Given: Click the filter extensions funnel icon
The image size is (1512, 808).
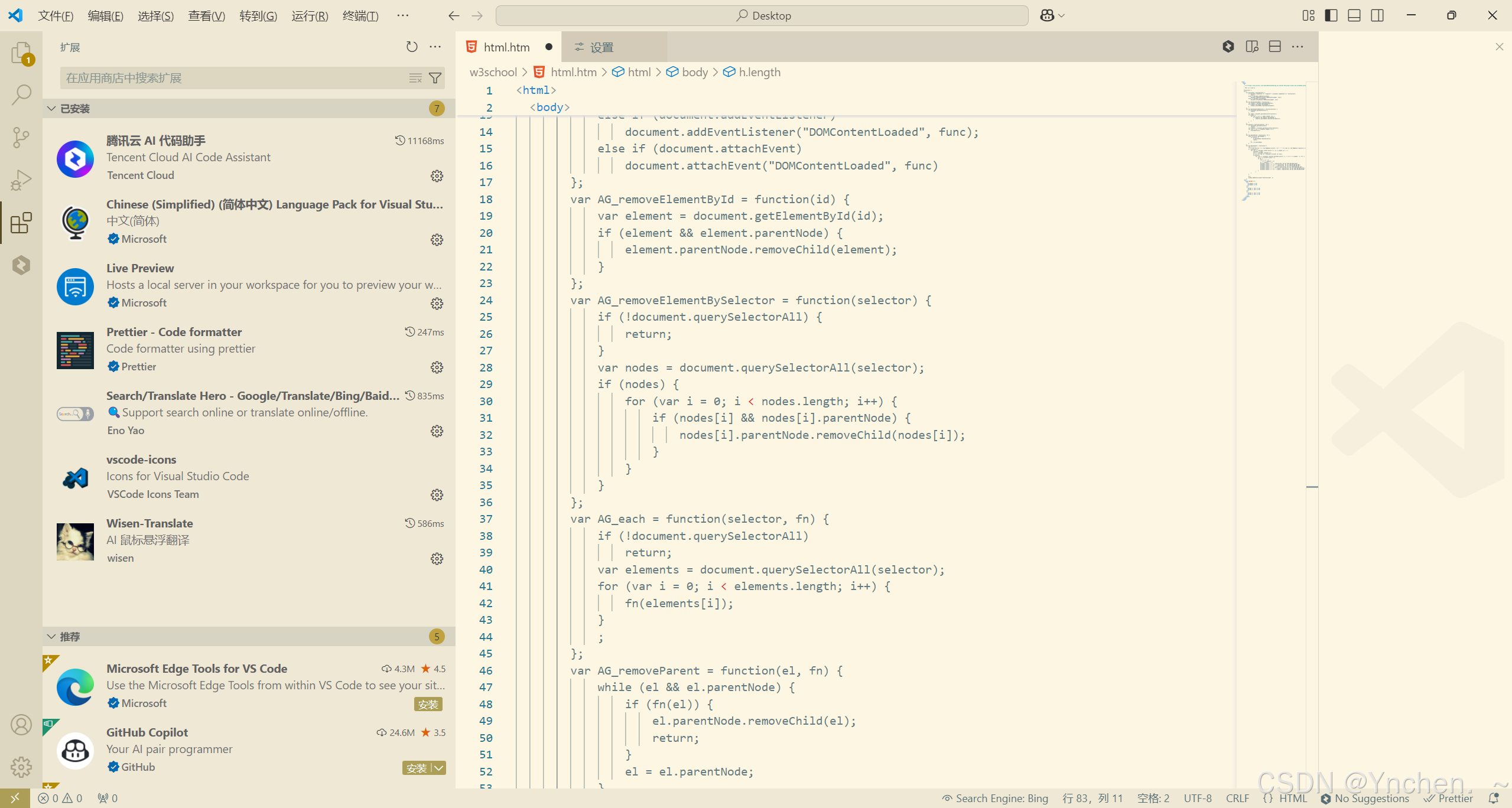Looking at the screenshot, I should coord(435,78).
